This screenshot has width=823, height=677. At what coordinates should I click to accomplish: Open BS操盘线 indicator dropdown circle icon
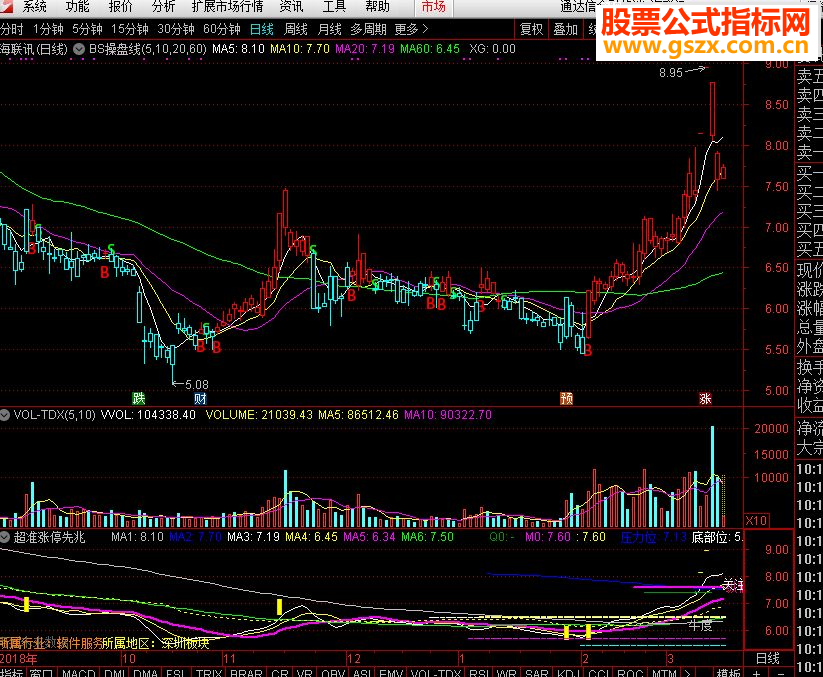(x=79, y=49)
